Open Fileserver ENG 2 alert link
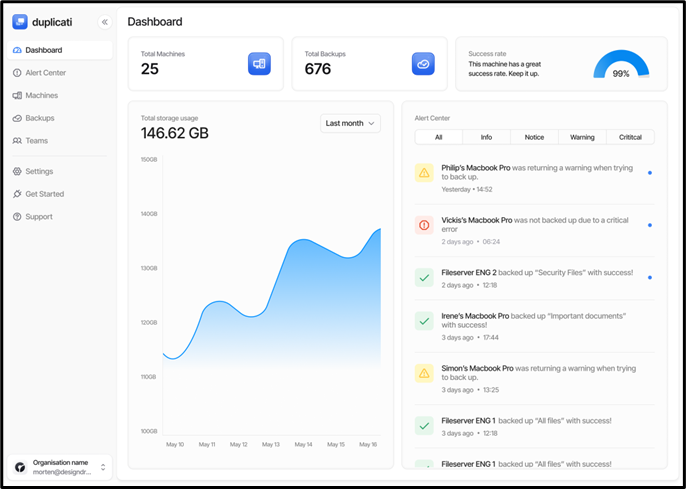 click(469, 272)
